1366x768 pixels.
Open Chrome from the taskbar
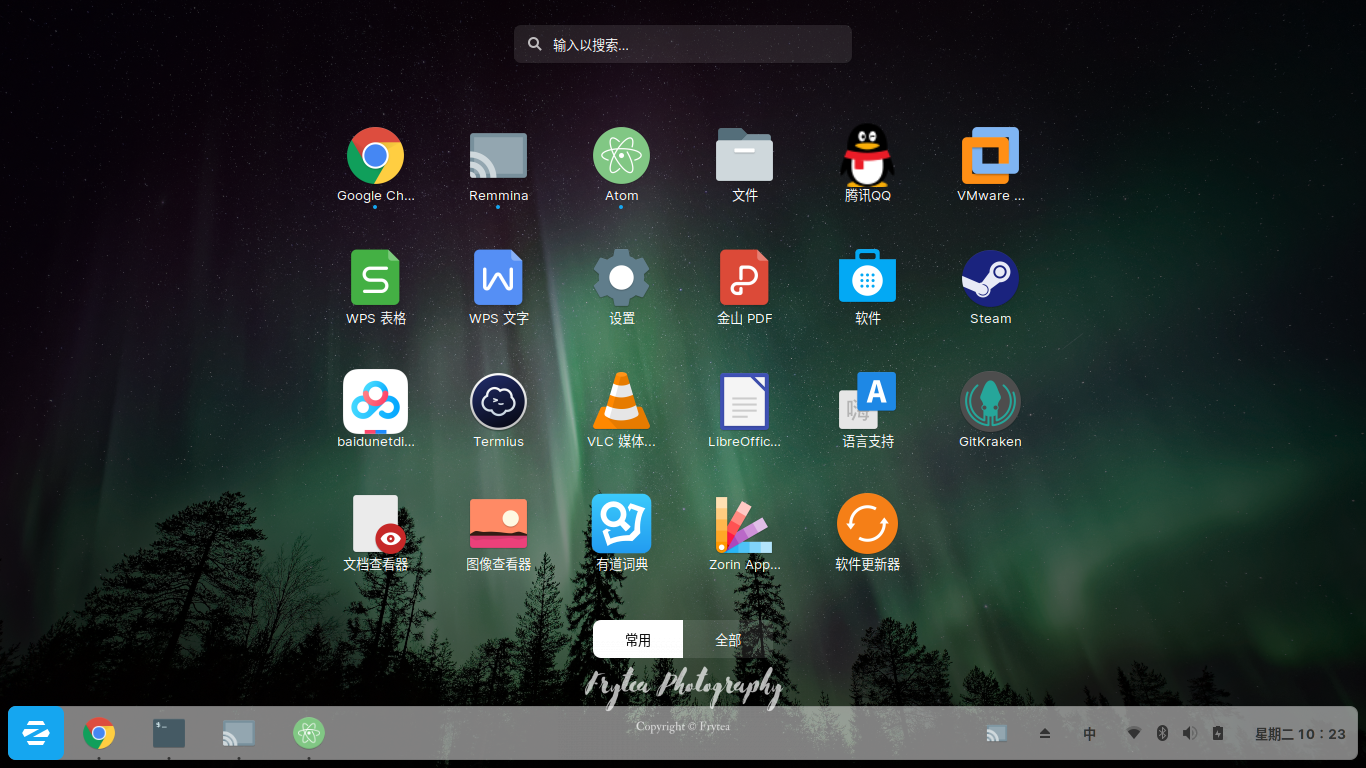pos(98,733)
